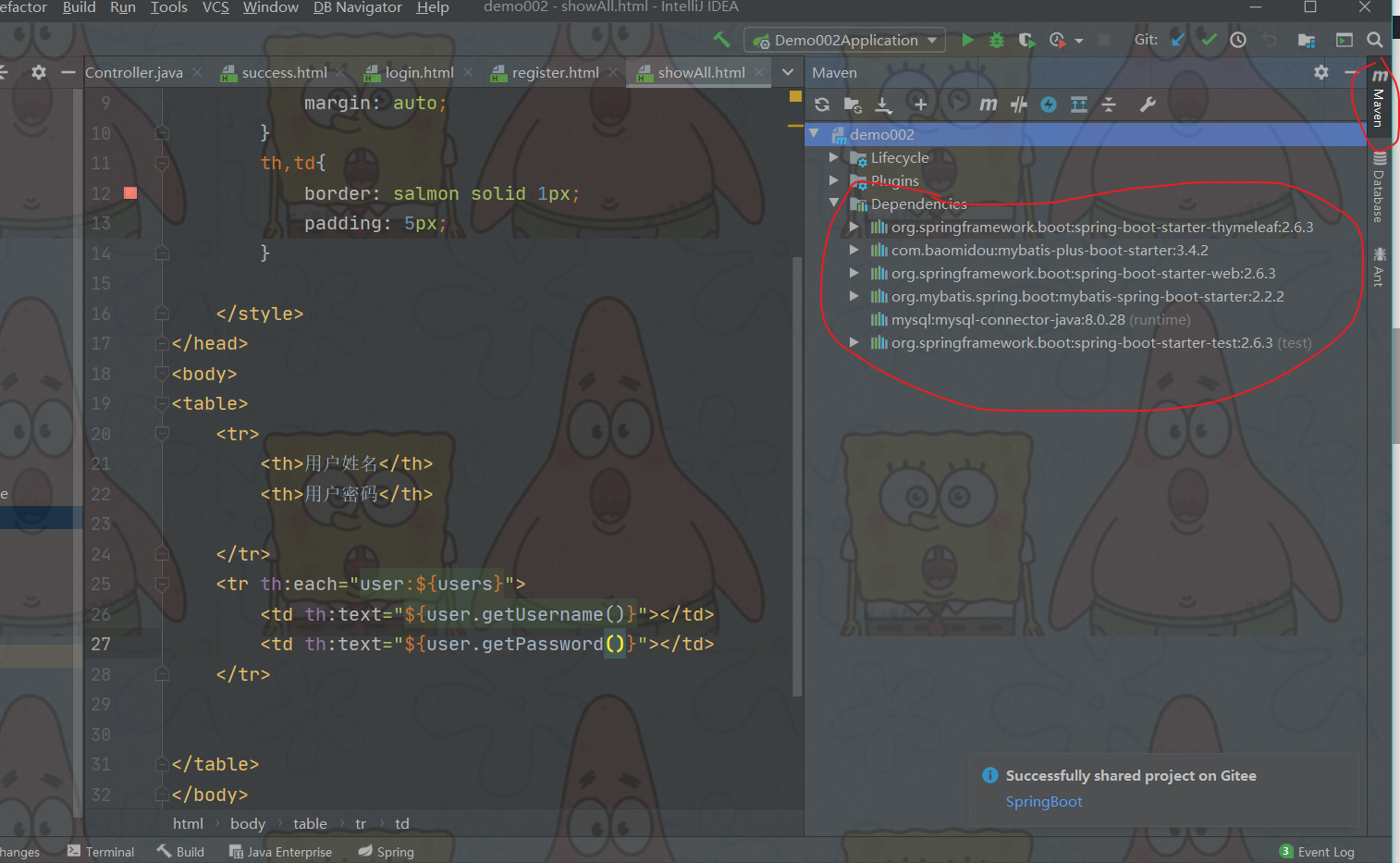Click the stop run square icon

point(1104,40)
